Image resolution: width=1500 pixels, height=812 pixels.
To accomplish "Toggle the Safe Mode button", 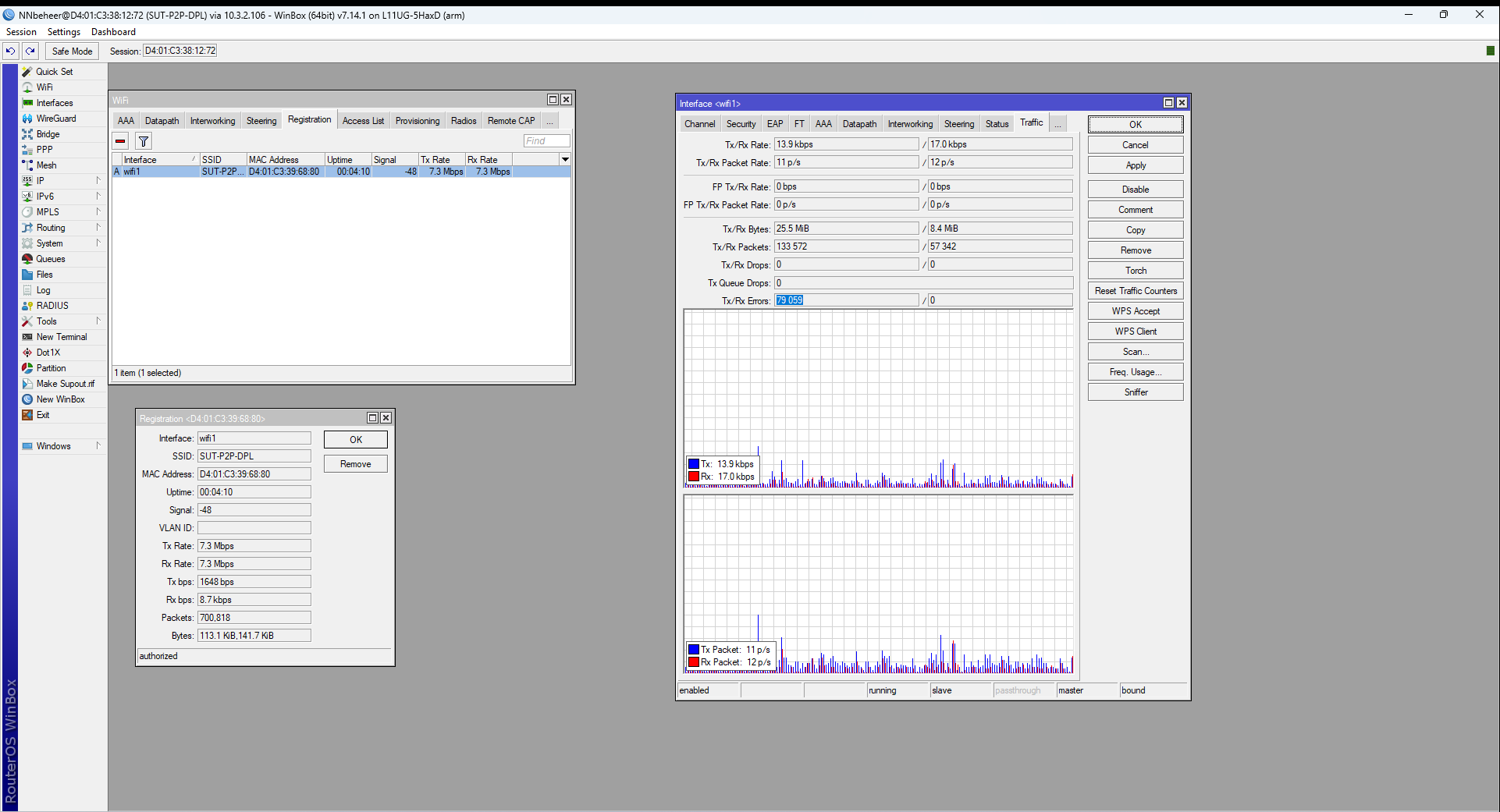I will tap(72, 51).
